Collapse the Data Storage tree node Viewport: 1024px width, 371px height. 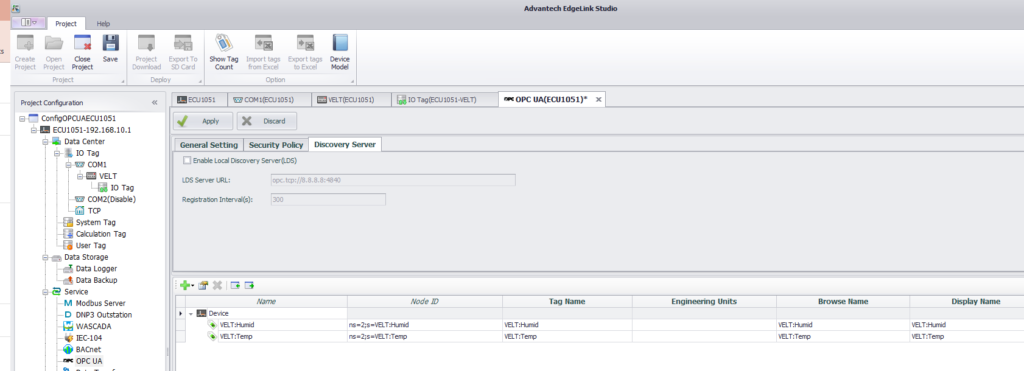46,257
